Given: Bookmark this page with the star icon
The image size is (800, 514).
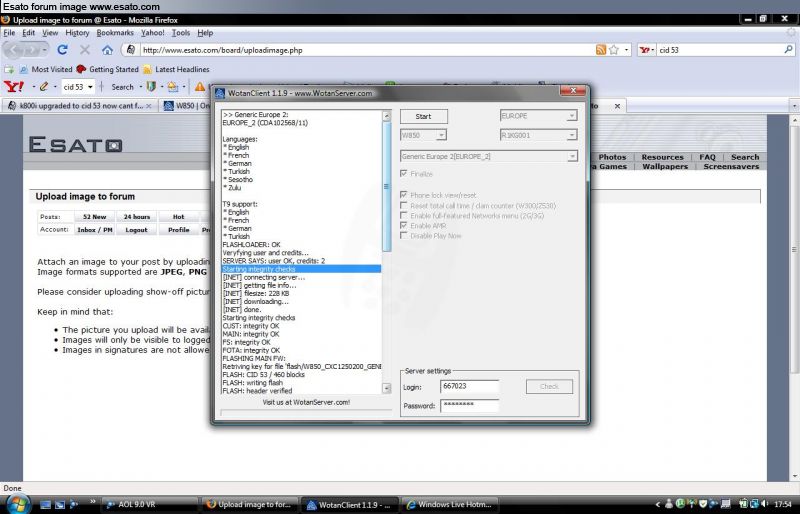Looking at the screenshot, I should pyautogui.click(x=614, y=50).
